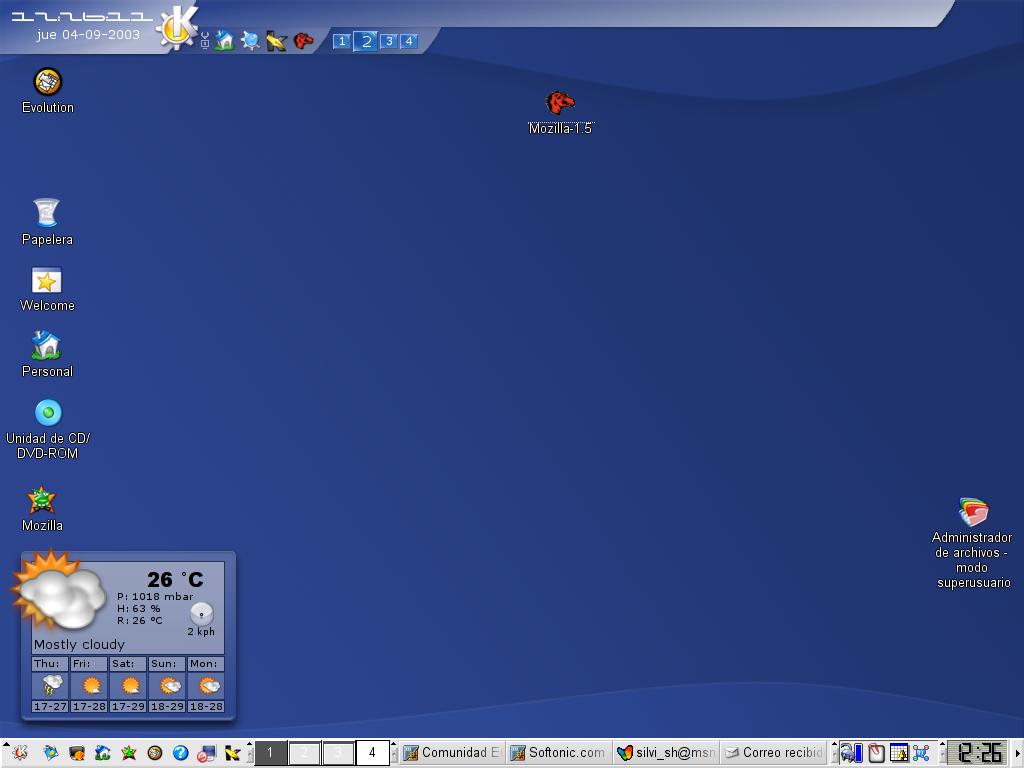Click the home icon in top bar
This screenshot has height=768, width=1024.
click(225, 40)
